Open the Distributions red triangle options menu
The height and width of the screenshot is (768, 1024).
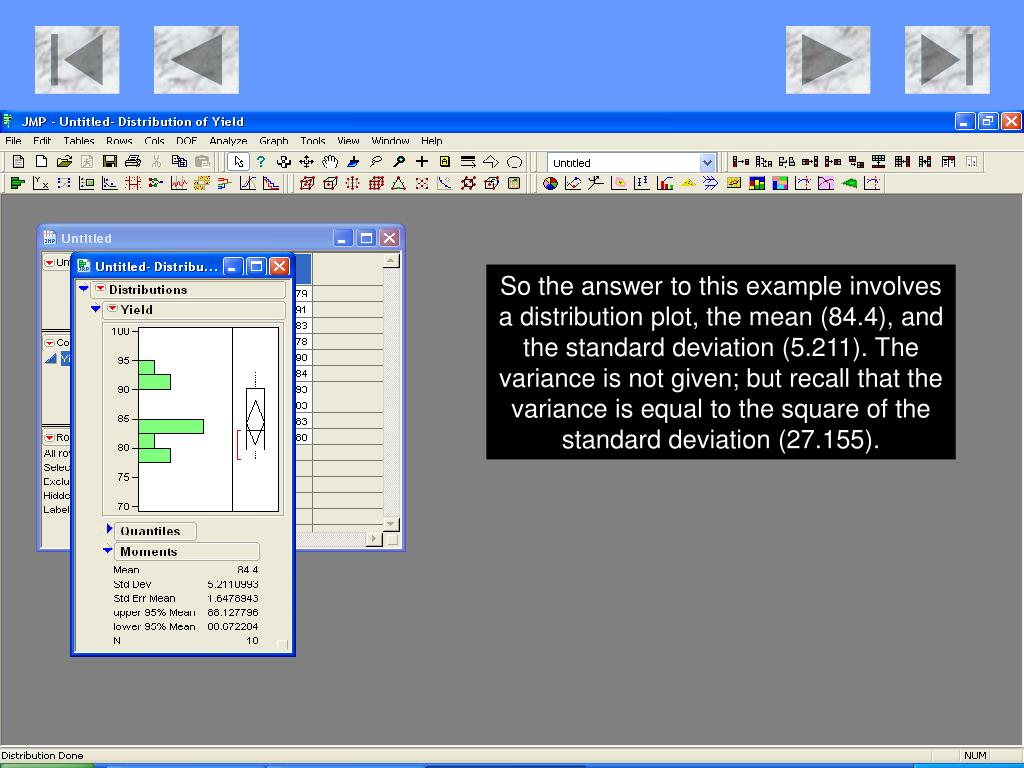[x=100, y=289]
